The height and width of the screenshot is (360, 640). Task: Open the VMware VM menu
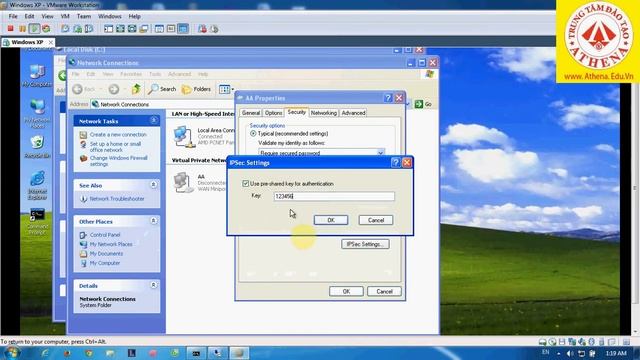[65, 16]
